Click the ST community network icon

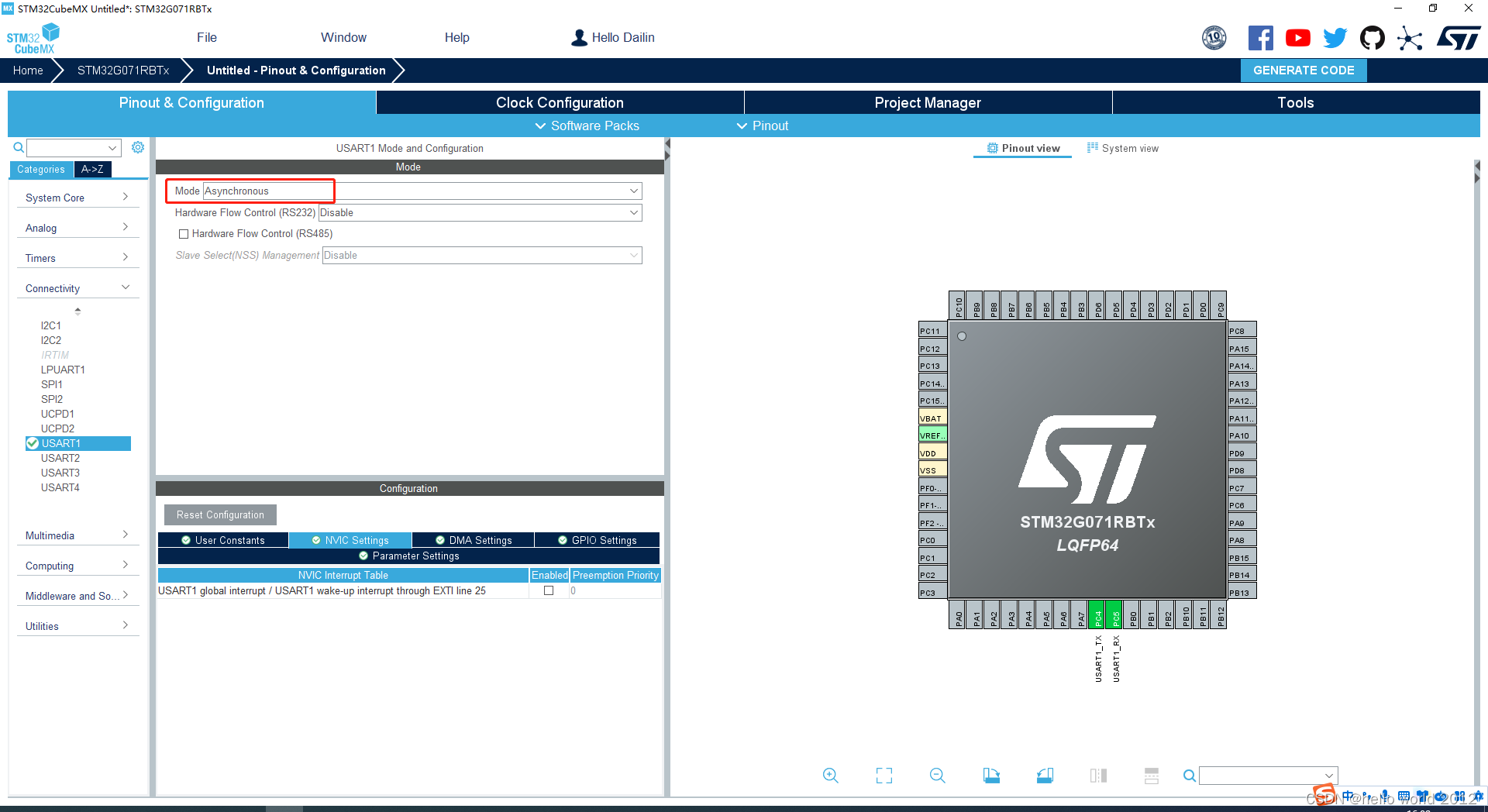pyautogui.click(x=1410, y=38)
